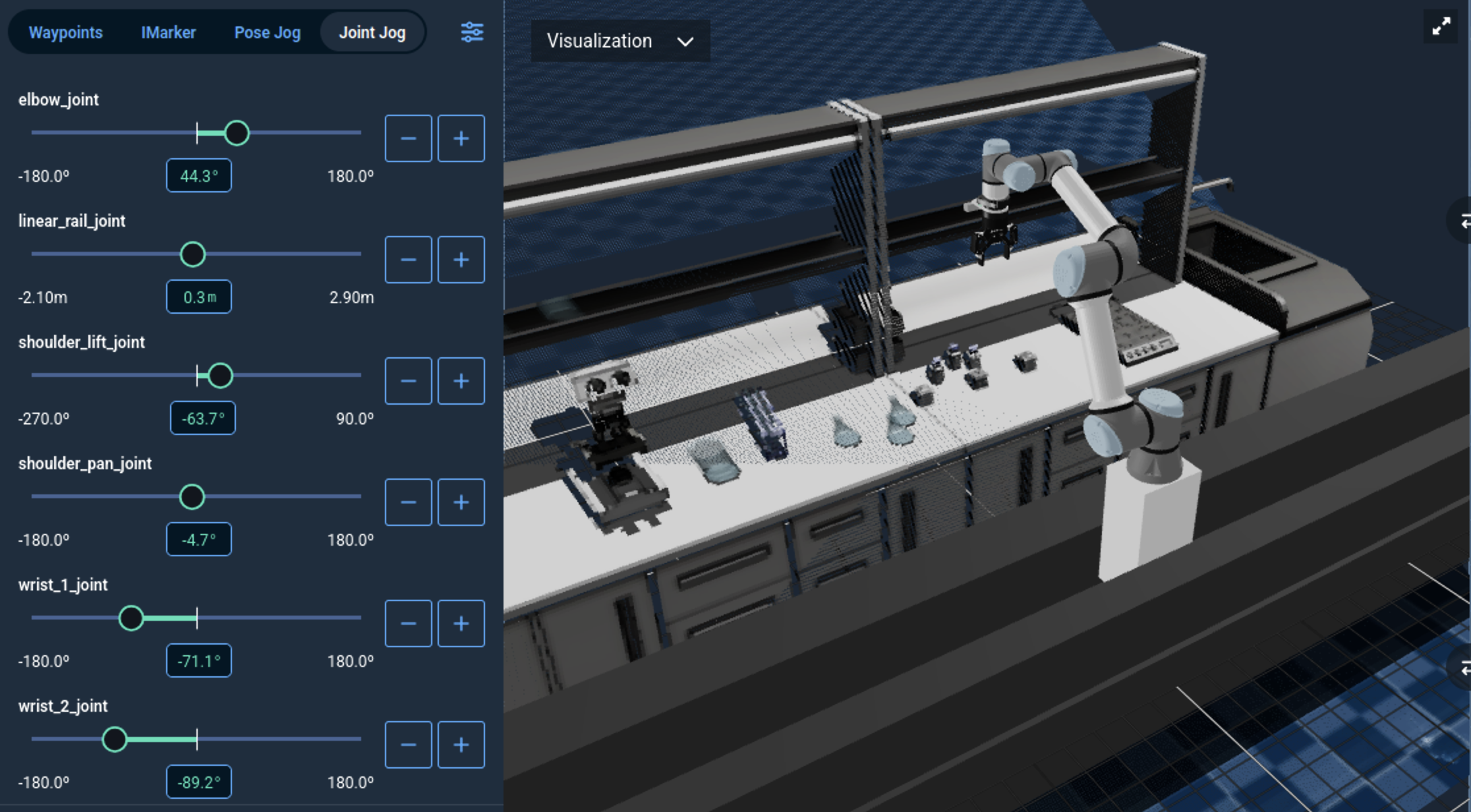This screenshot has height=812, width=1471.
Task: Decrease linear_rail_joint with the minus button
Action: click(409, 260)
